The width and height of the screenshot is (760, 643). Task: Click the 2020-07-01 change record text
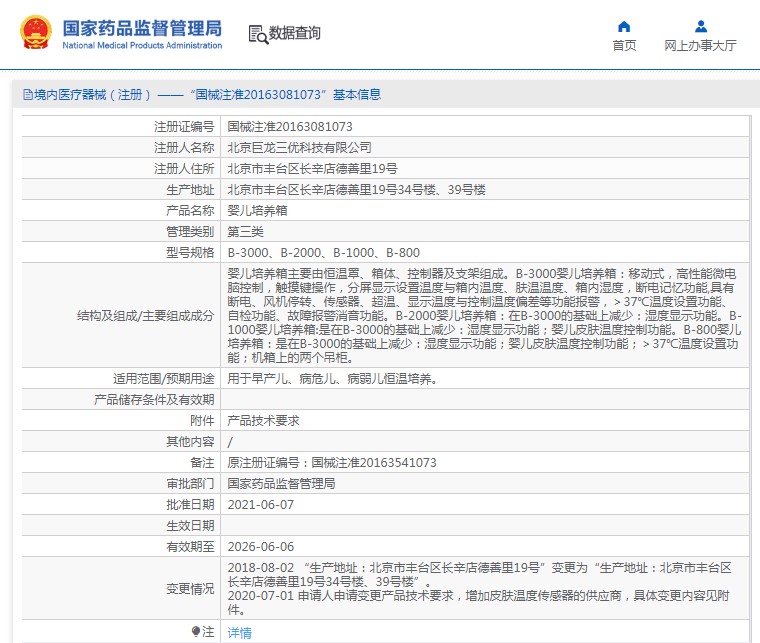tap(478, 602)
